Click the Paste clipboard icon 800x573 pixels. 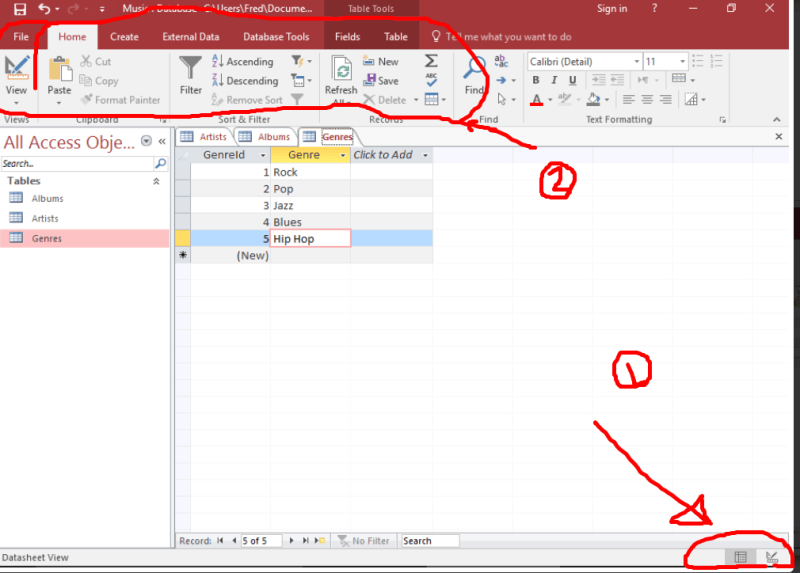tap(60, 69)
